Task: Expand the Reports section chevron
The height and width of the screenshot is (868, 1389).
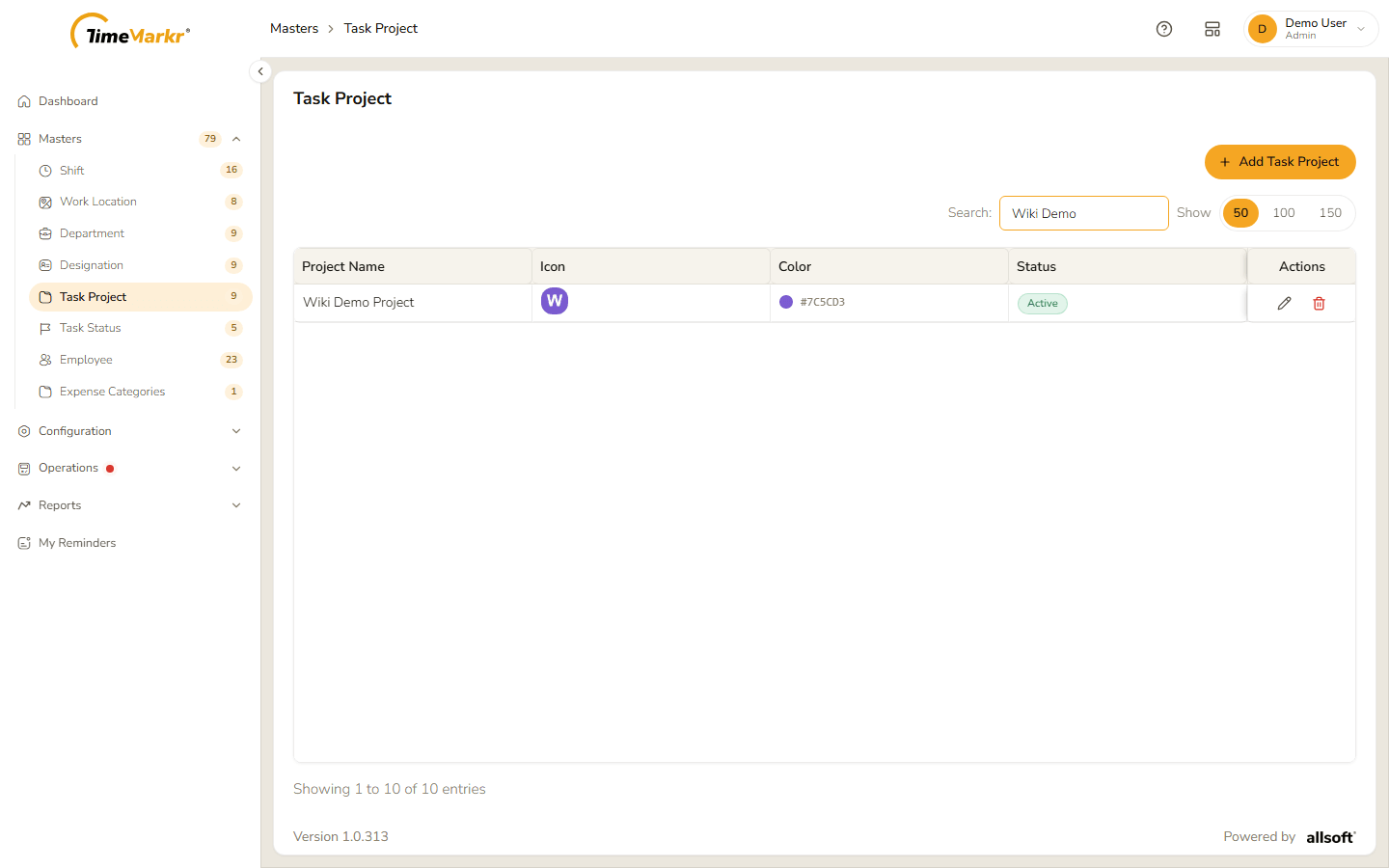Action: pos(236,505)
